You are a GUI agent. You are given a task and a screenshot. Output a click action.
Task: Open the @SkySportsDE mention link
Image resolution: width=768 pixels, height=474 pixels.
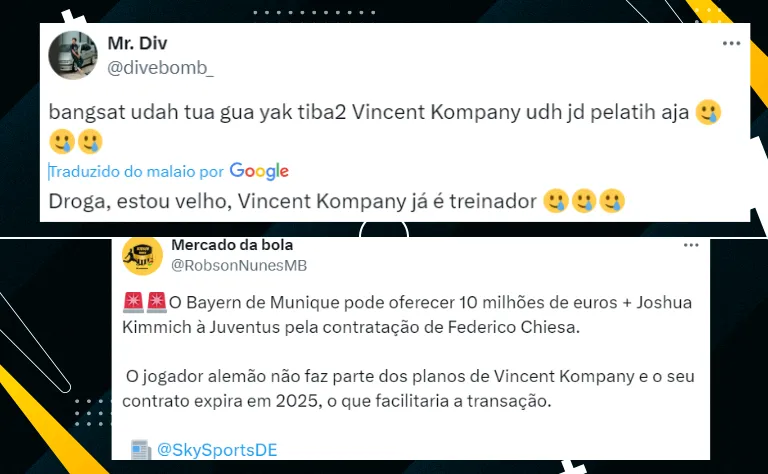[217, 450]
